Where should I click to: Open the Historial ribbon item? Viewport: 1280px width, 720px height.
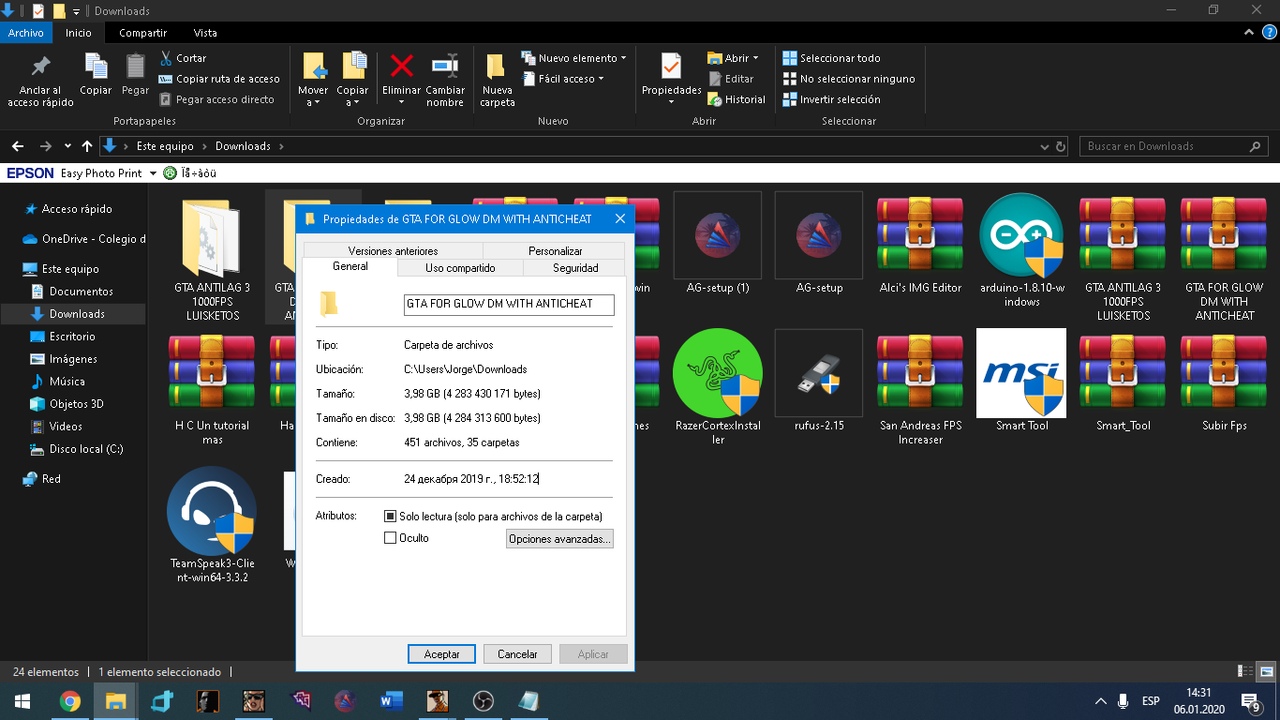(x=736, y=100)
